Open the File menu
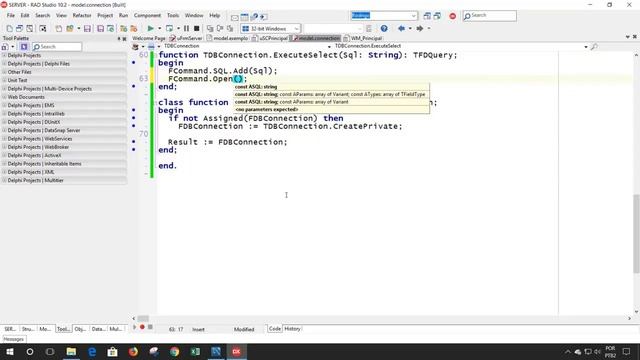Viewport: 640px width, 360px height. (x=11, y=16)
